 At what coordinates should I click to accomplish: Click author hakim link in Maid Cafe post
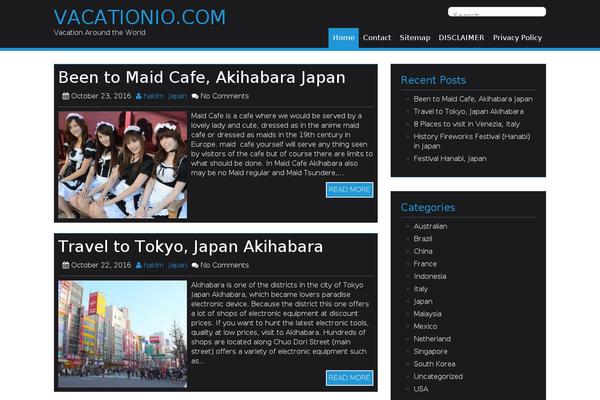point(153,96)
